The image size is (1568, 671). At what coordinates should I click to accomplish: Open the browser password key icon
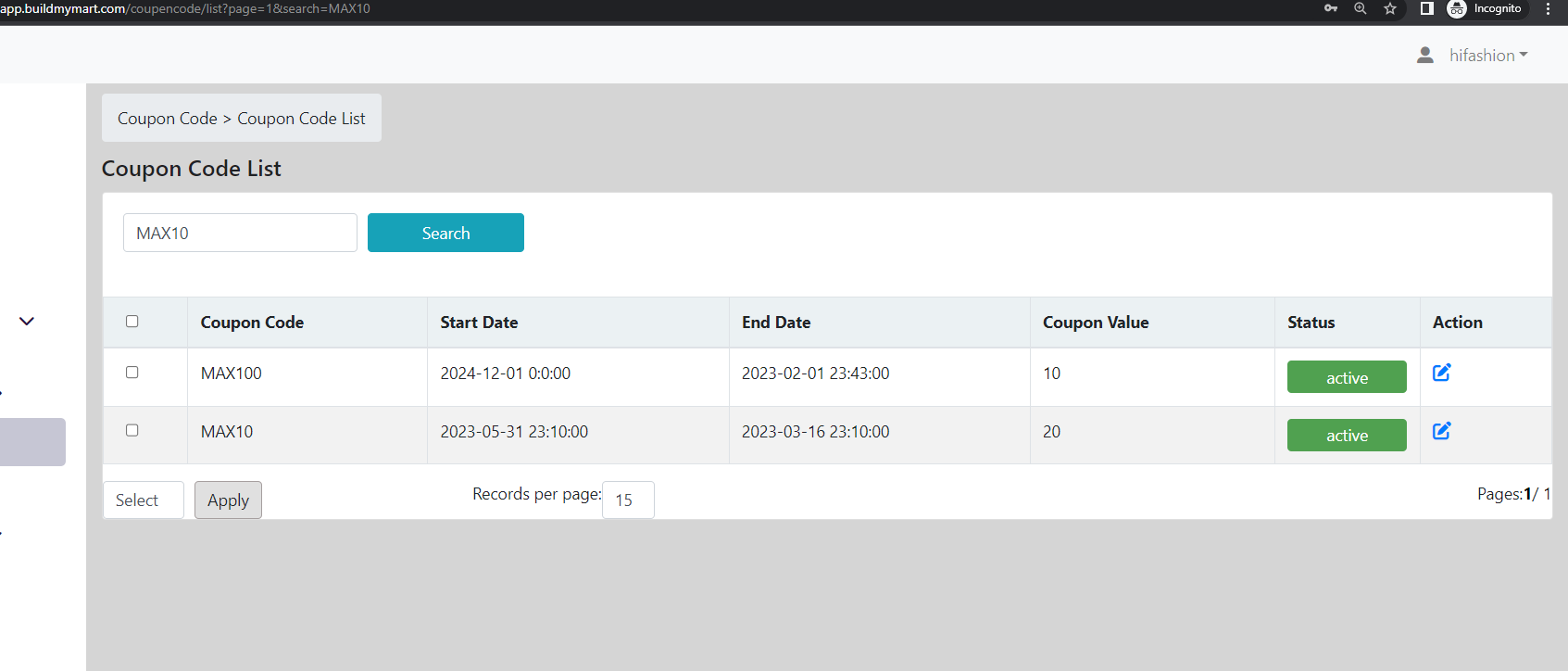tap(1331, 8)
